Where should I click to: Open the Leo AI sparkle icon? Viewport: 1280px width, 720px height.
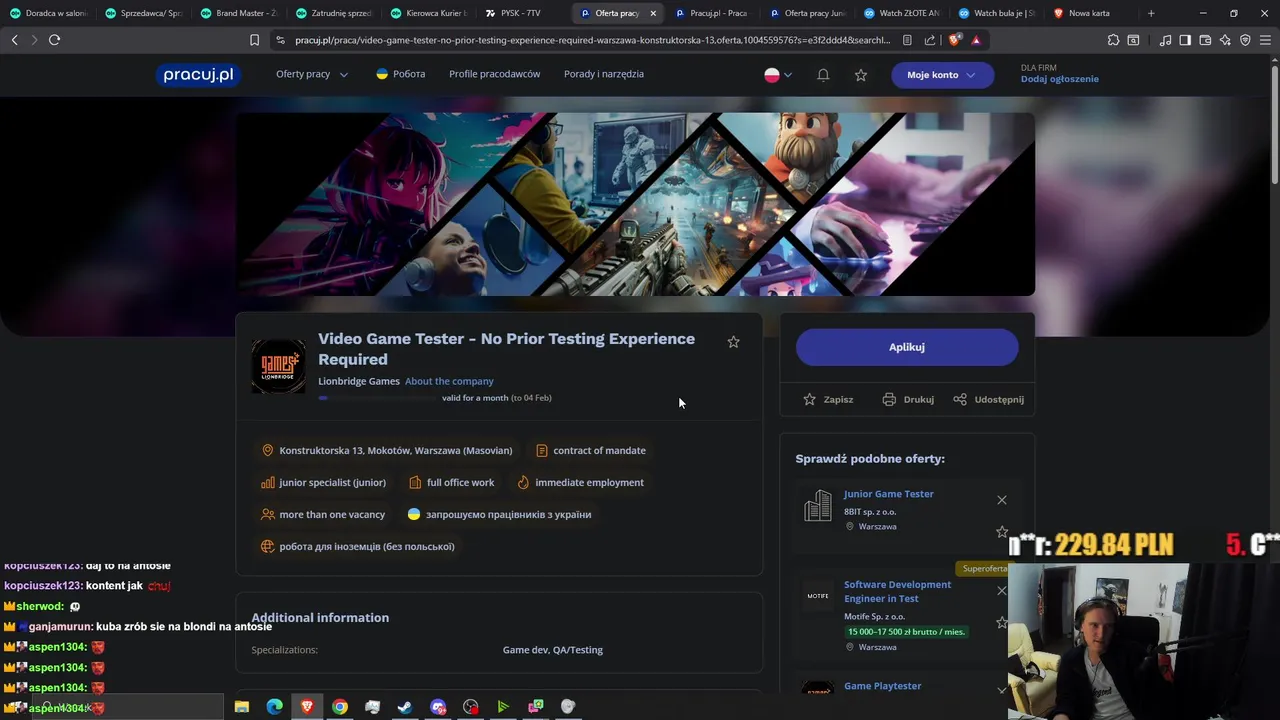coord(1225,40)
